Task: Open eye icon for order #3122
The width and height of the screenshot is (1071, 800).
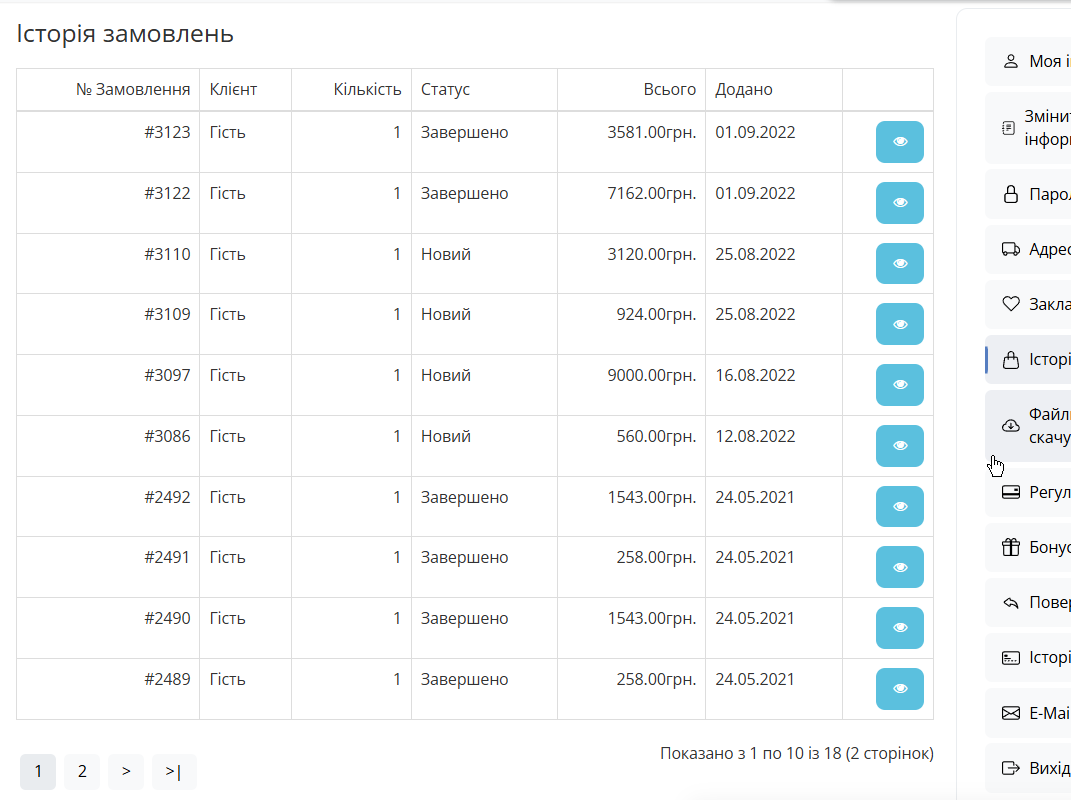Action: pyautogui.click(x=899, y=203)
